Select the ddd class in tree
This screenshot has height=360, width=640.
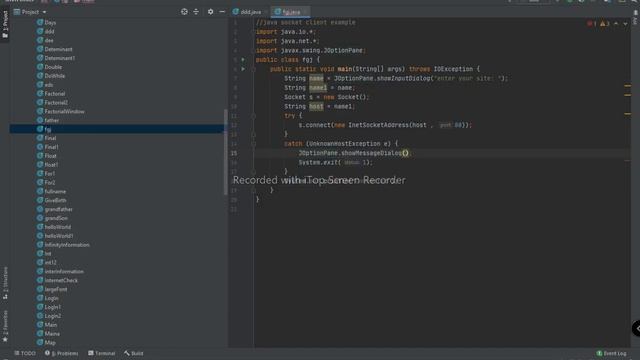(x=46, y=31)
